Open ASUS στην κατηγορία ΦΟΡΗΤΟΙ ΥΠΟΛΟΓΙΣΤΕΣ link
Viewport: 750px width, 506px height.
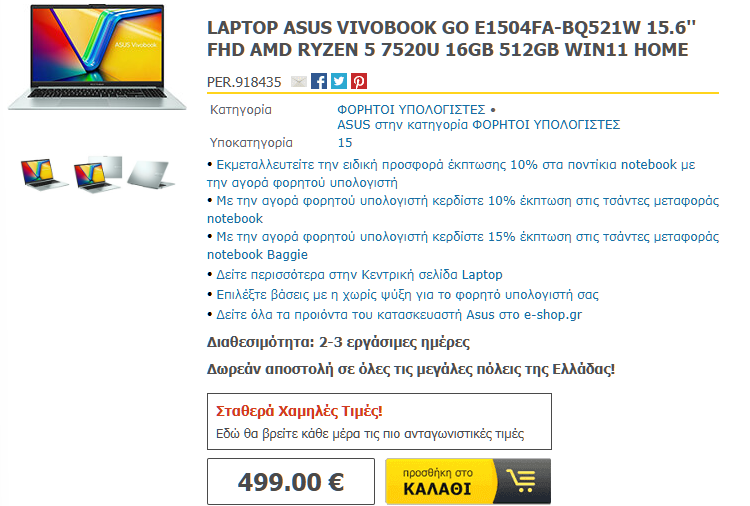coord(478,125)
